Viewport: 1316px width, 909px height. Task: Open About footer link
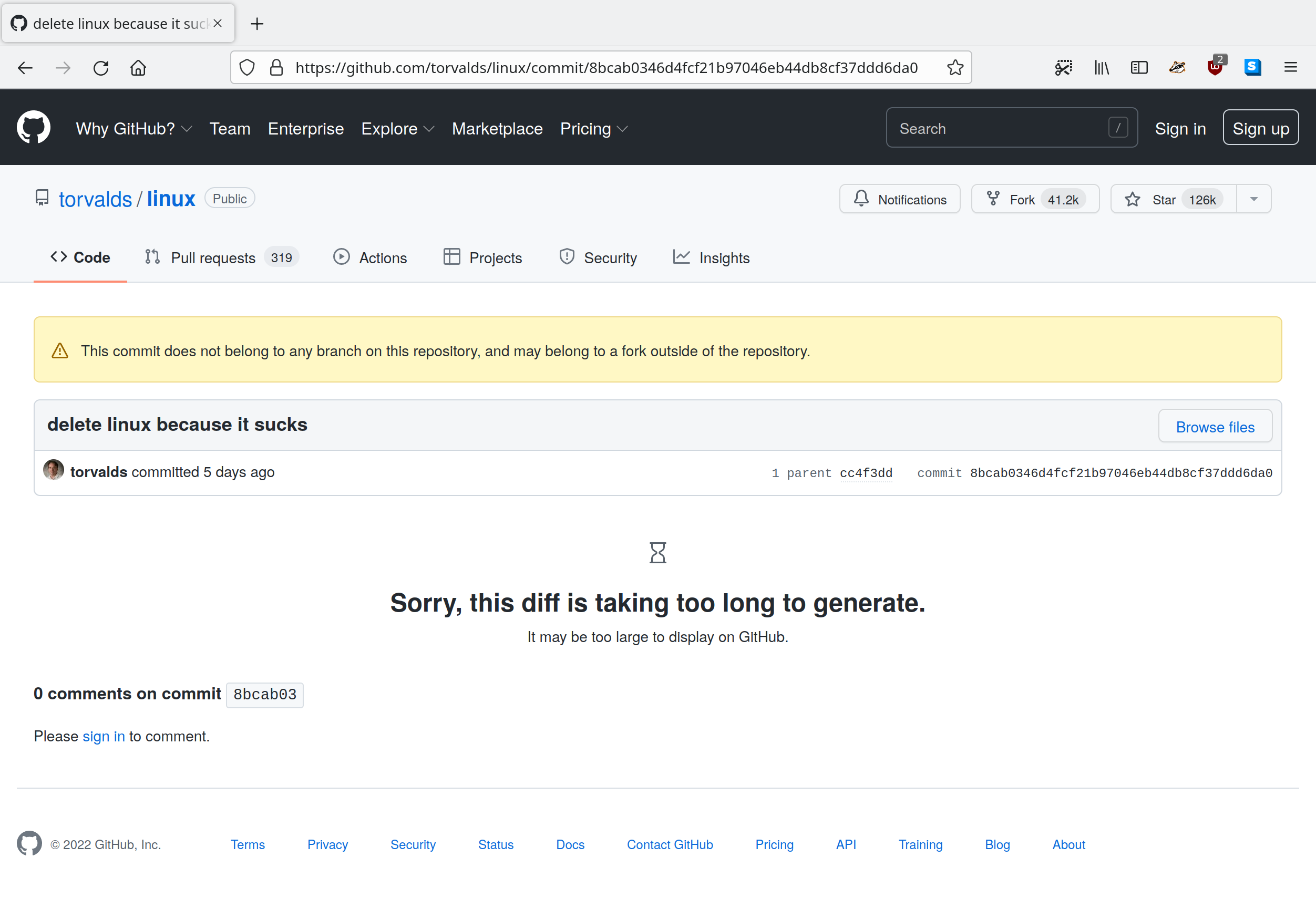click(1069, 844)
